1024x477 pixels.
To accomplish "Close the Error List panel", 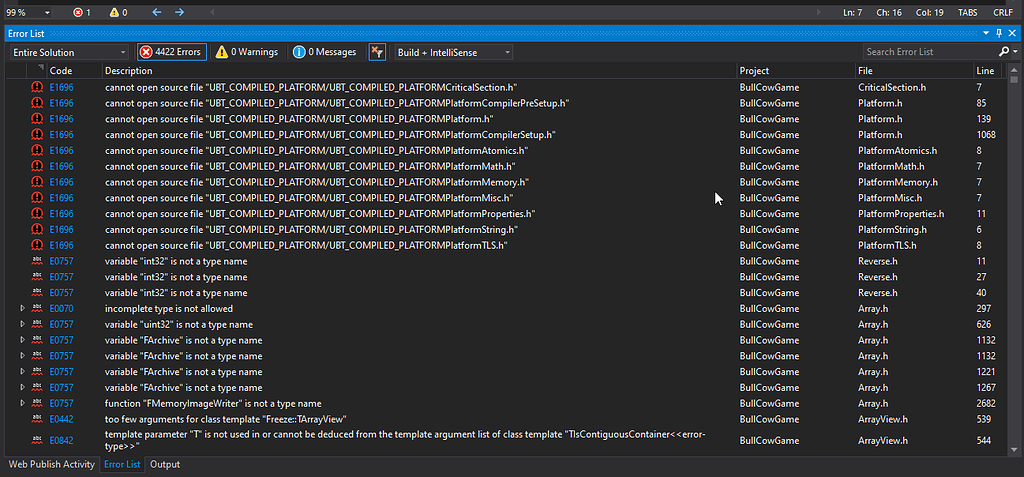I will point(1012,33).
